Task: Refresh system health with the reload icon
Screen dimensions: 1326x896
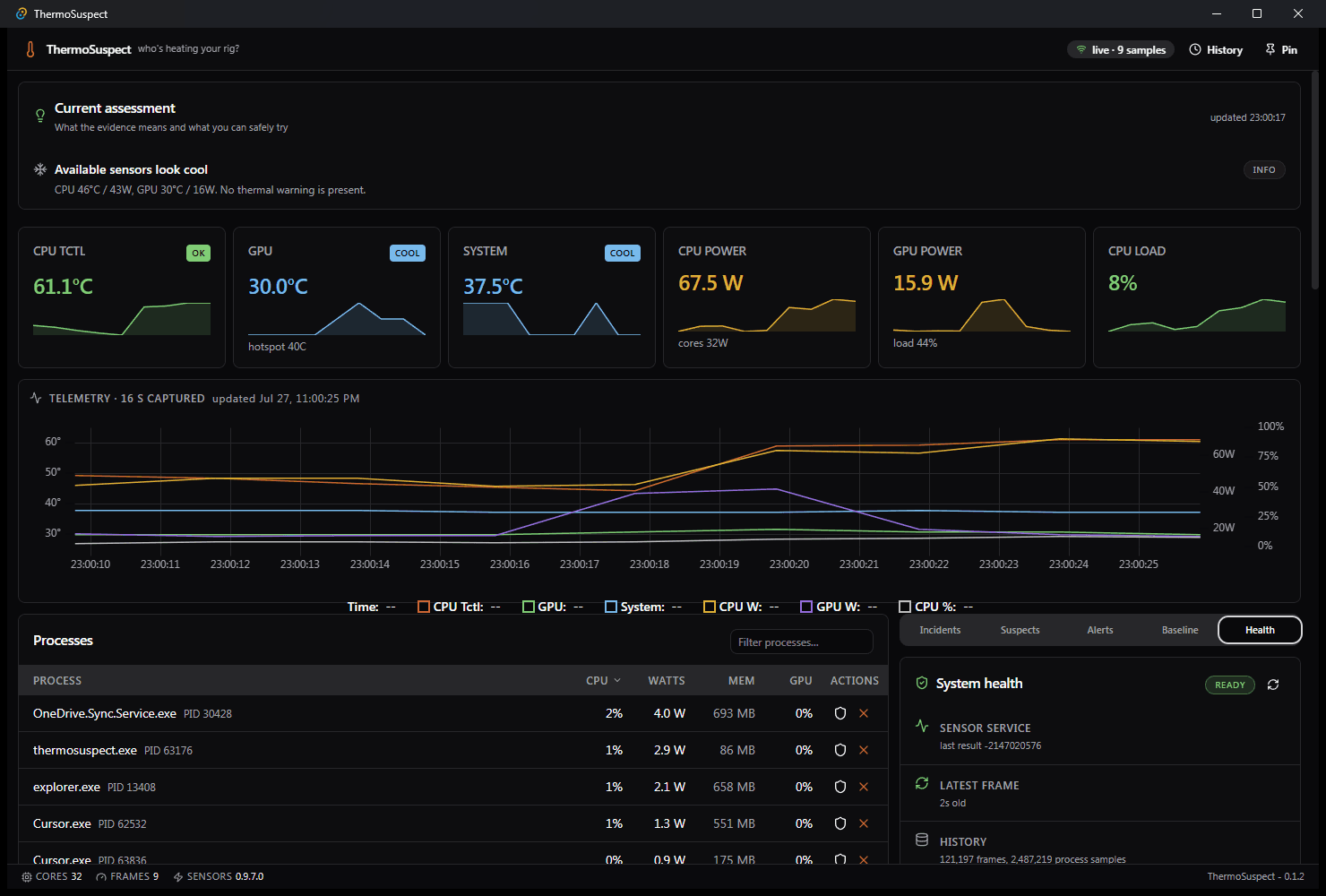Action: pyautogui.click(x=1273, y=685)
